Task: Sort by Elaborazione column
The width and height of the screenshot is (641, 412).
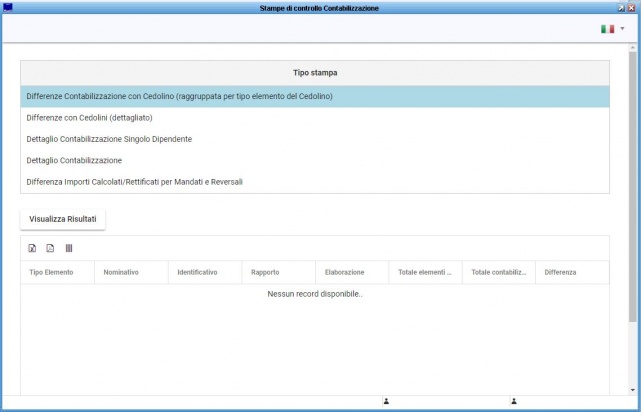Action: (x=352, y=272)
